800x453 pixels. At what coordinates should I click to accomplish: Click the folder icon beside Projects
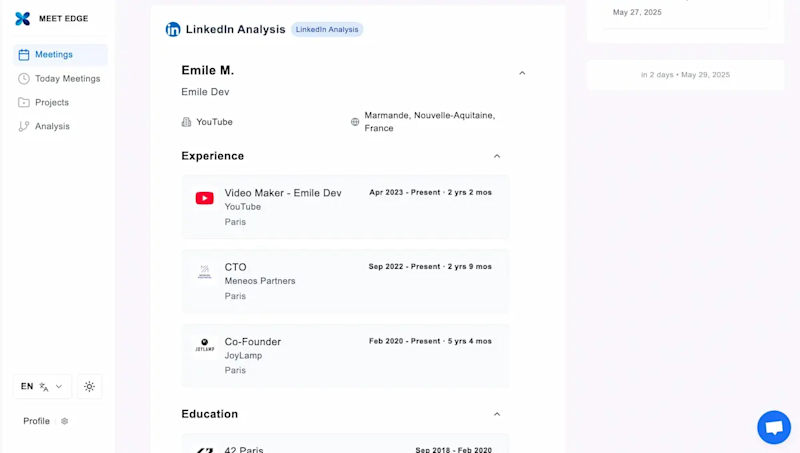[23, 103]
